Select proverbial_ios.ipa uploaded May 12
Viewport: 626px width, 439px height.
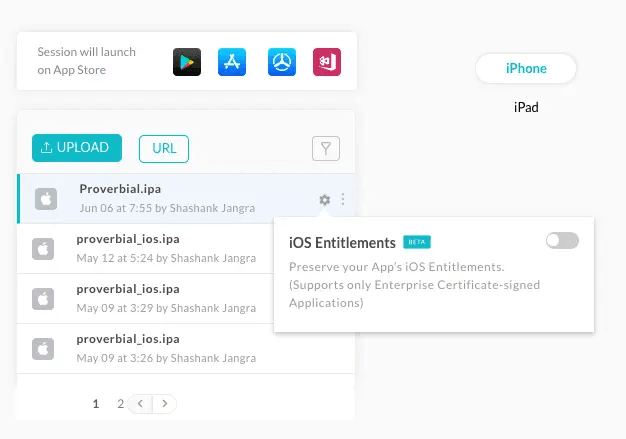point(128,239)
